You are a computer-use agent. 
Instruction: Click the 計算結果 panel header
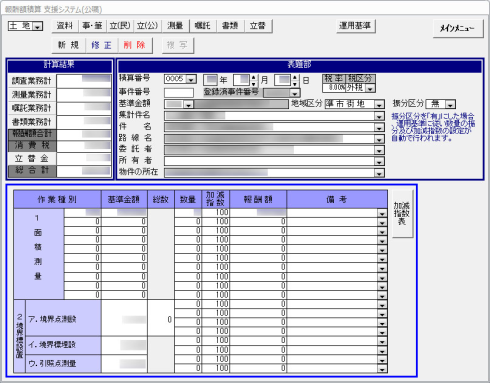tap(59, 65)
